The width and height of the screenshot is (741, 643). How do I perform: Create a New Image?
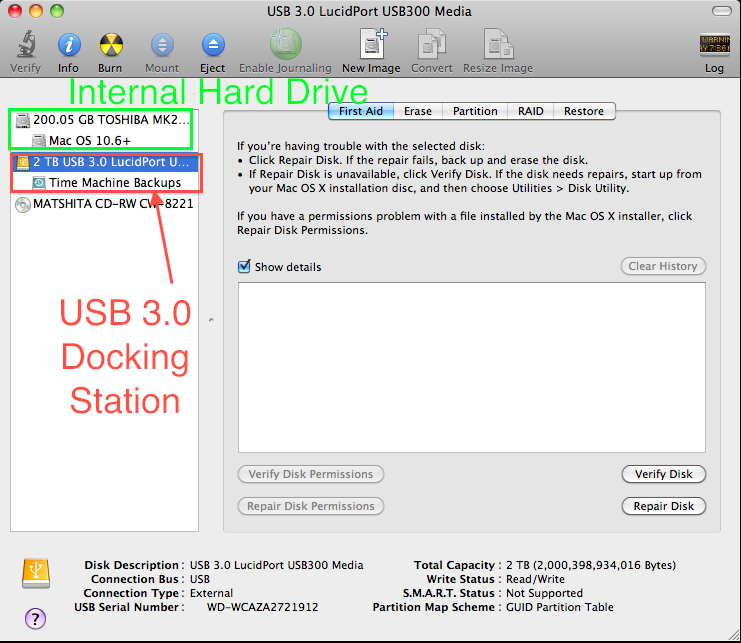click(373, 44)
